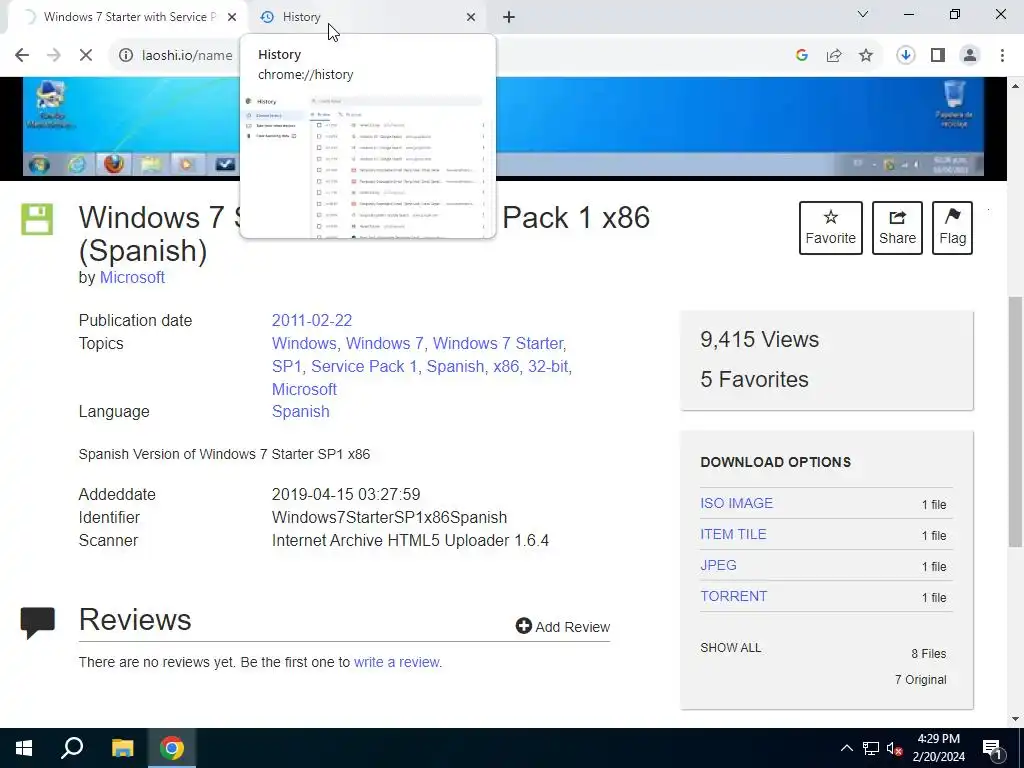The width and height of the screenshot is (1024, 768).
Task: Open the SP1 topic link
Action: 287,366
